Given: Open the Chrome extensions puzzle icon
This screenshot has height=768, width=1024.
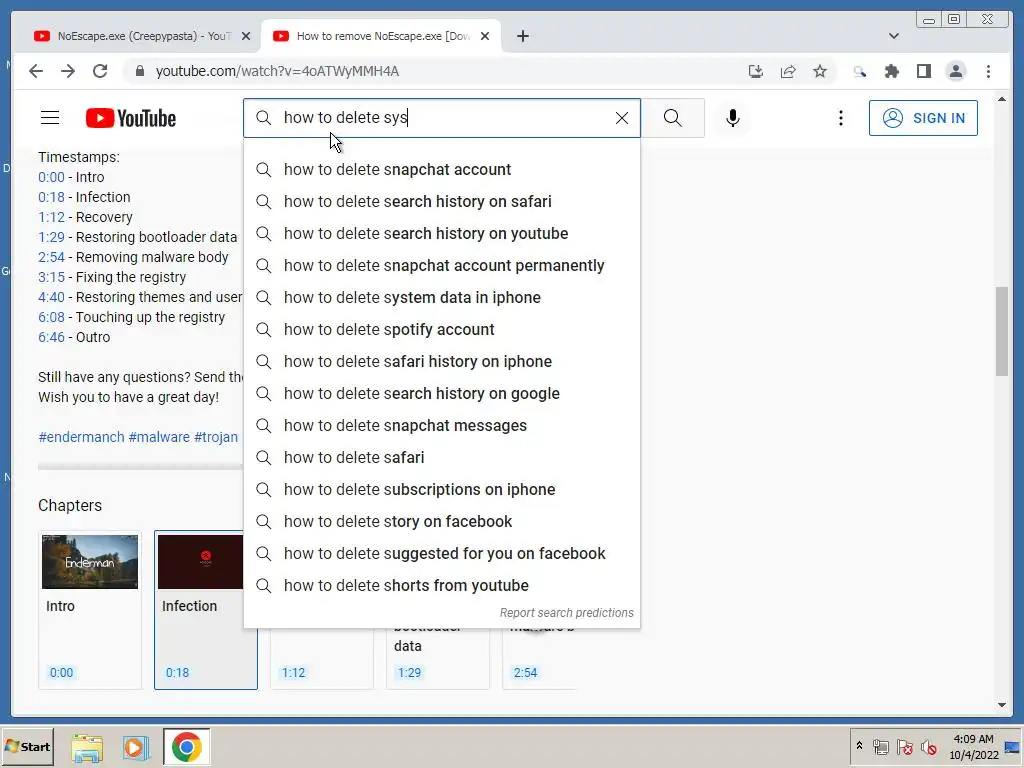Looking at the screenshot, I should pos(891,71).
